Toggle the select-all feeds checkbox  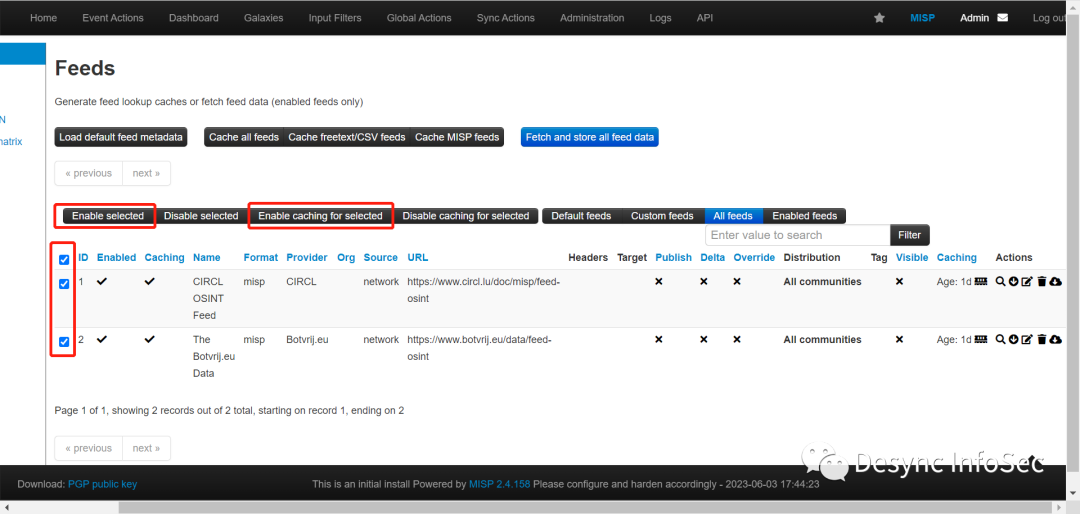click(64, 260)
